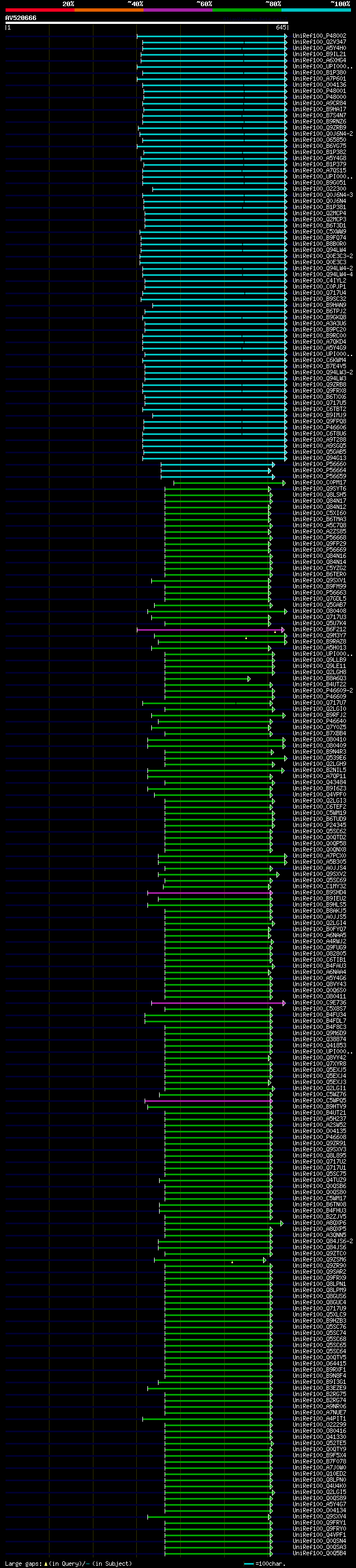
Task: Click the UniRef100_B2NIL5 label
Action: (319, 770)
